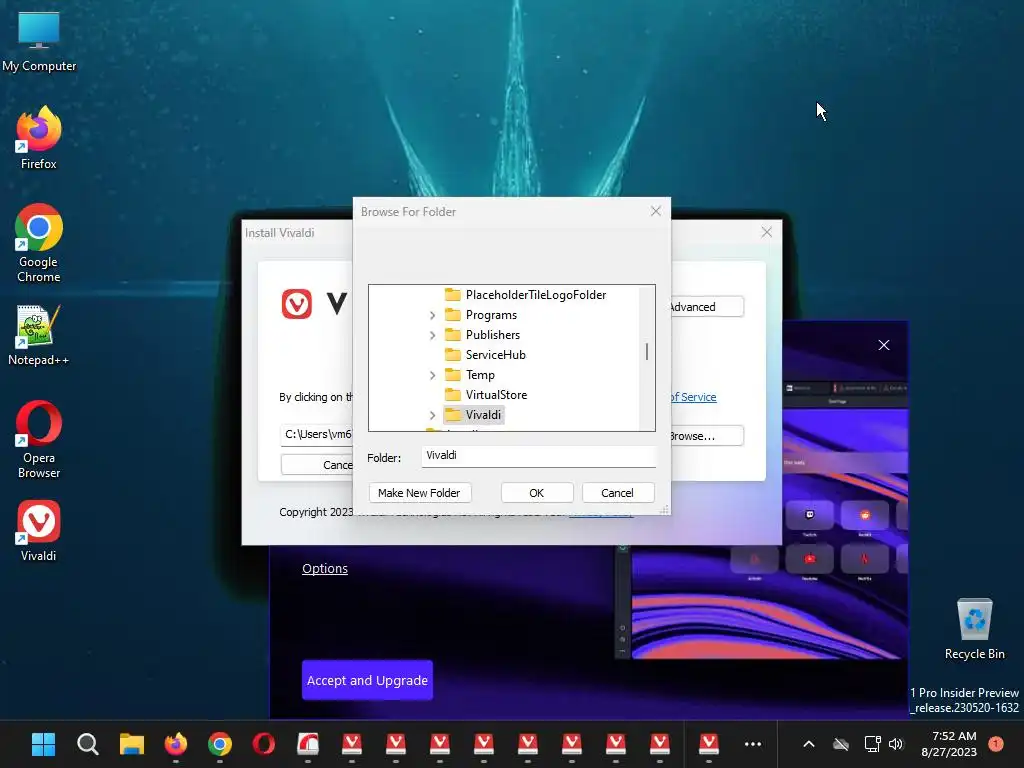Click Browse... in the Install Vivaldi window
1024x768 pixels.
pyautogui.click(x=707, y=436)
